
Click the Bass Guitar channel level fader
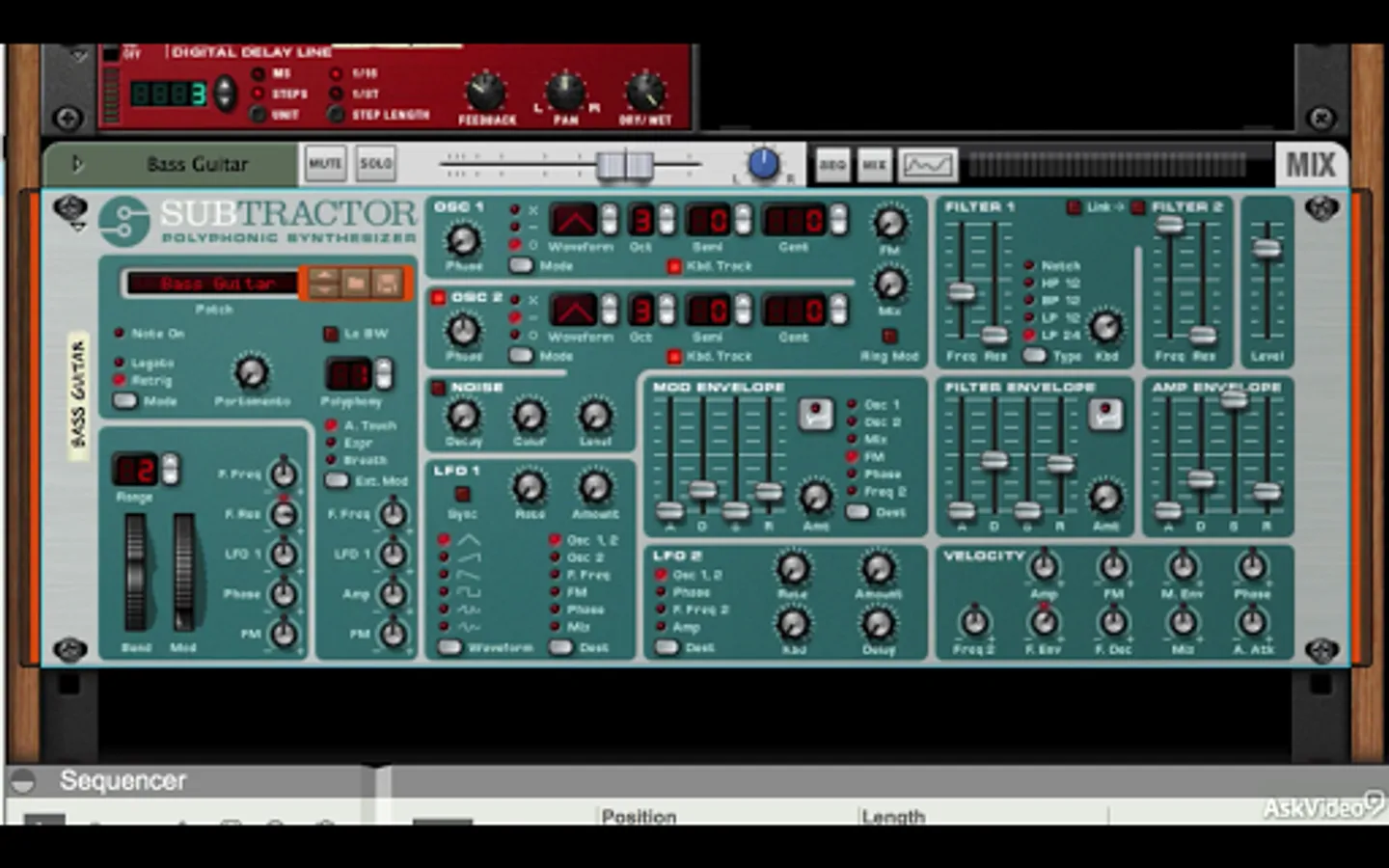624,165
